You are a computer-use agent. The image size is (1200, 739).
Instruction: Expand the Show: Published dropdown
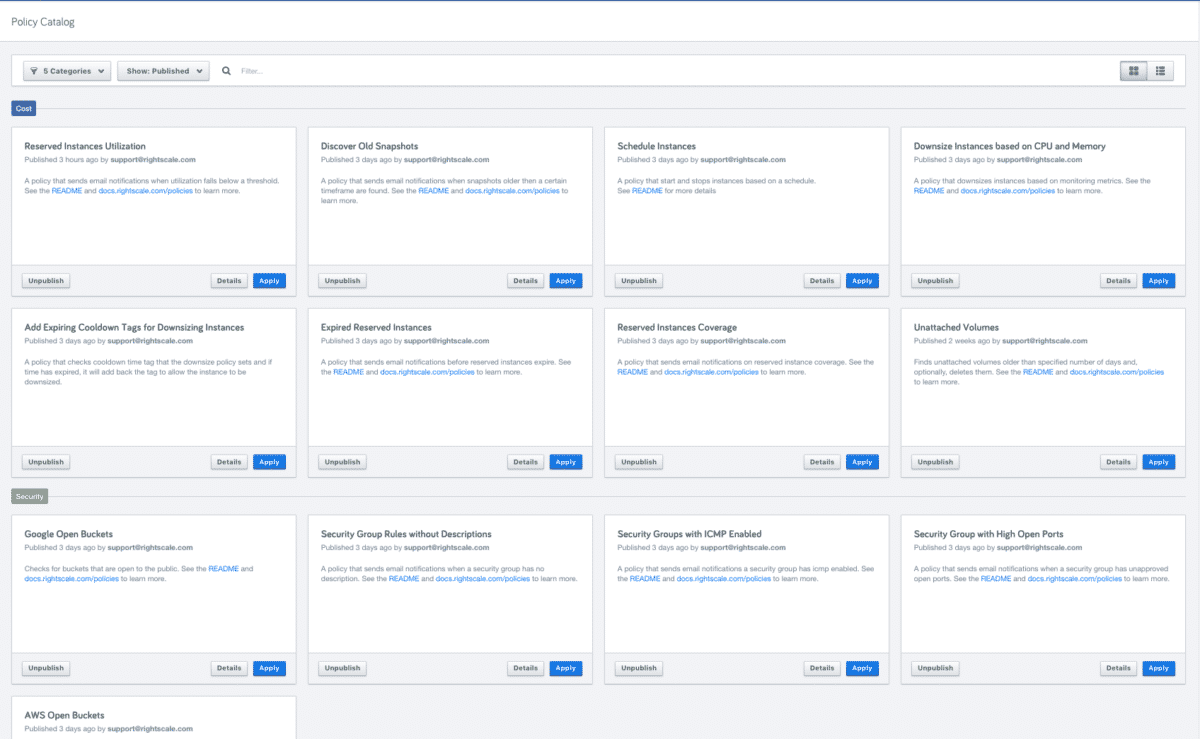(x=163, y=71)
